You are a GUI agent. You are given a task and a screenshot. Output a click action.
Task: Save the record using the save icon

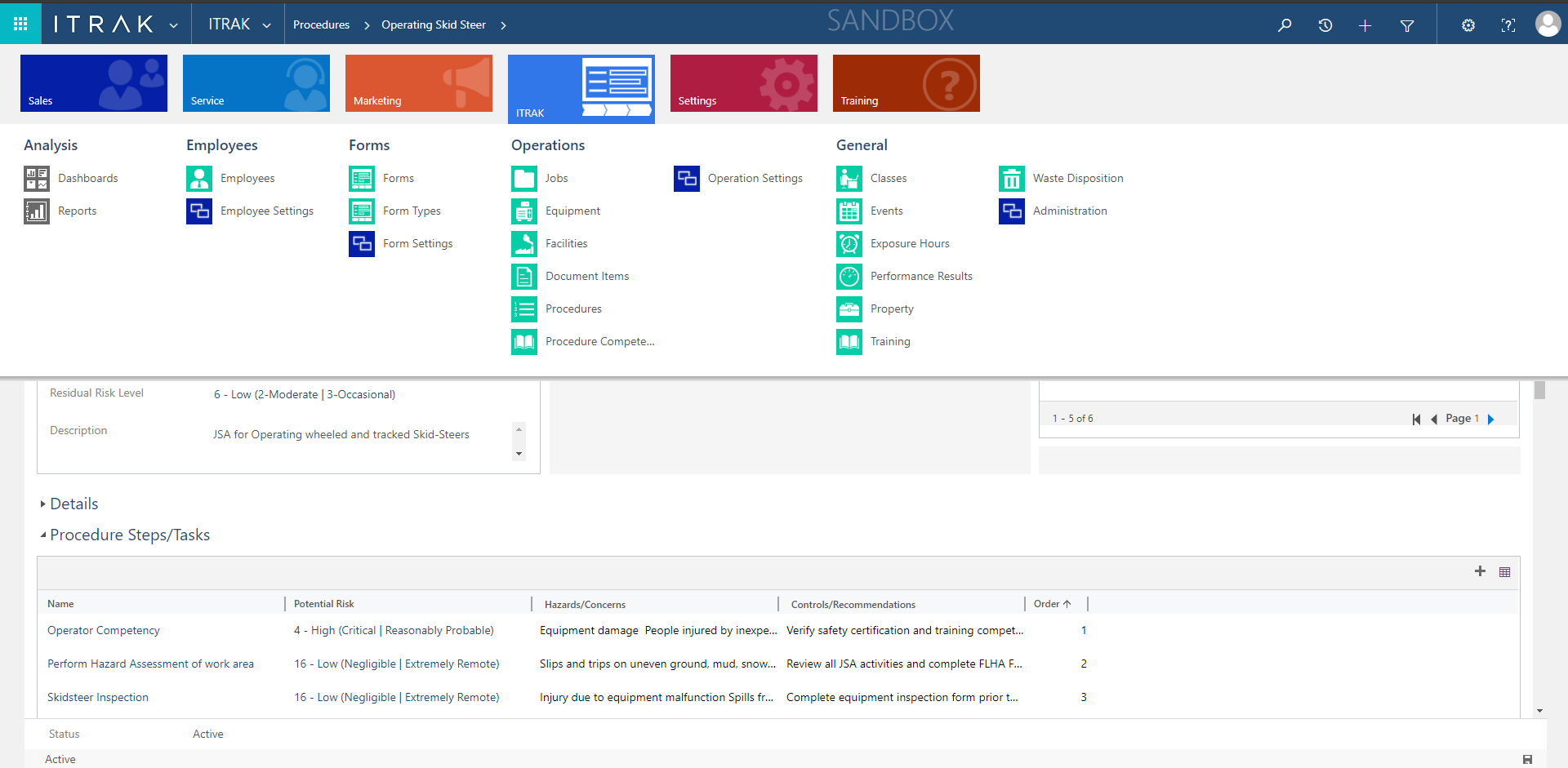click(1527, 758)
